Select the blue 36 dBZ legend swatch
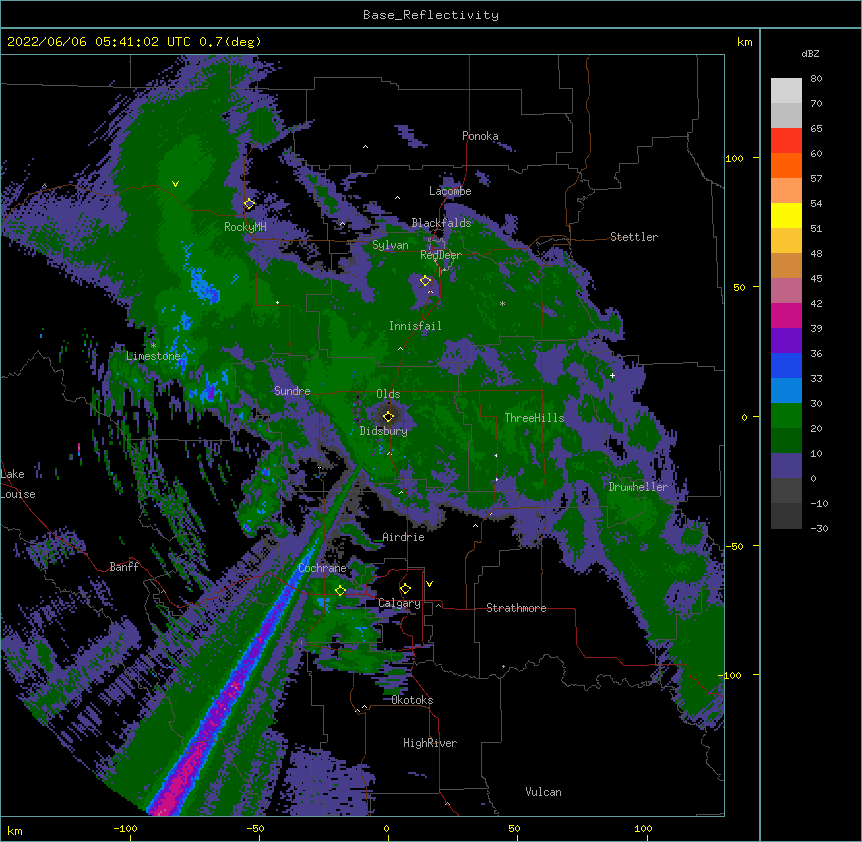 click(786, 365)
